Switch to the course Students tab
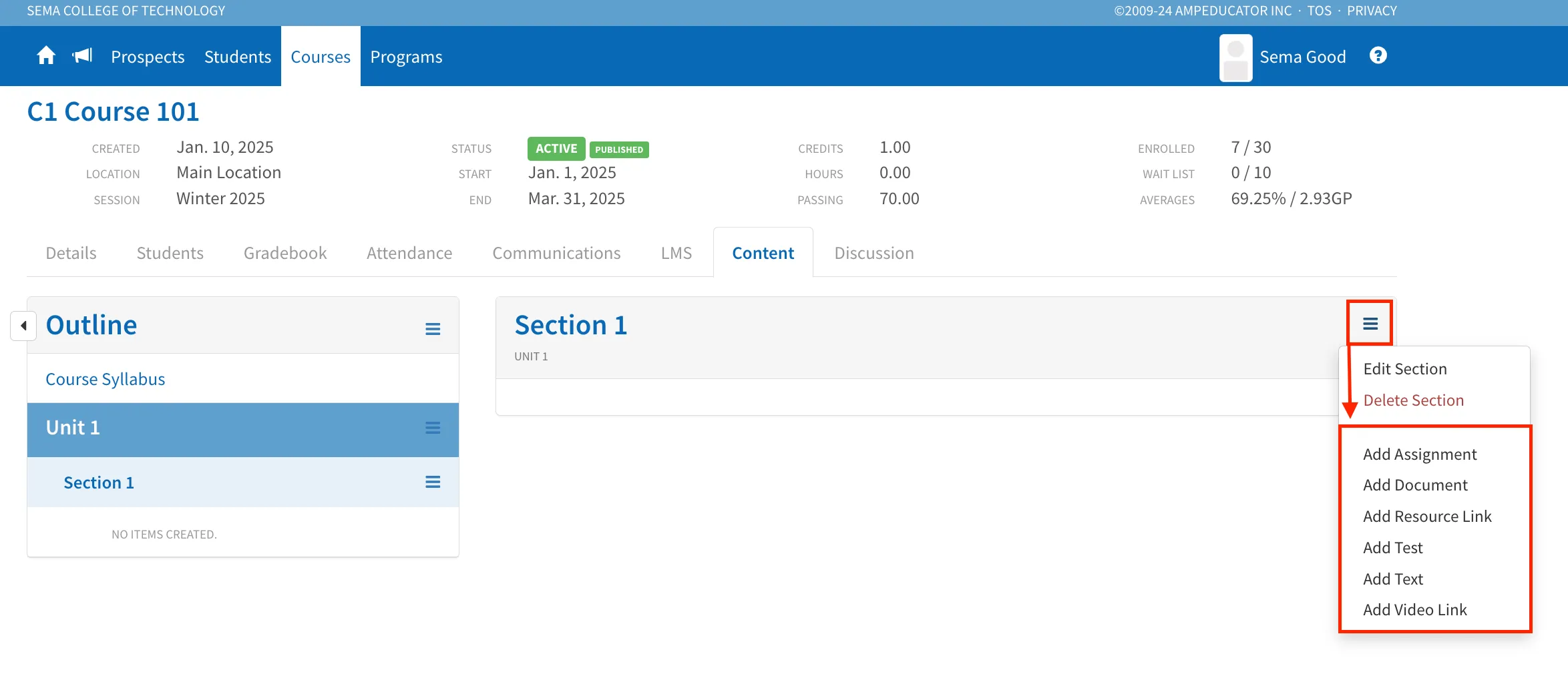1568x674 pixels. [x=170, y=253]
